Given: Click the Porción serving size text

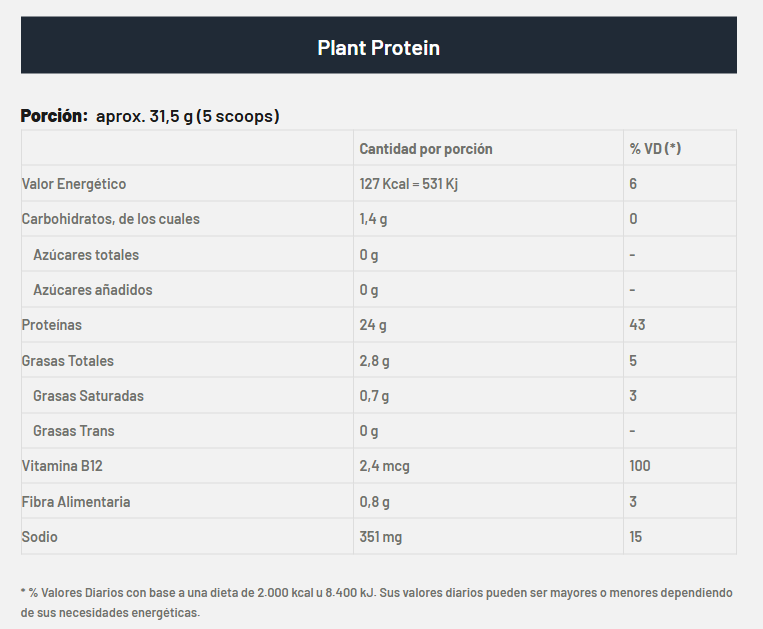Looking at the screenshot, I should tap(150, 116).
